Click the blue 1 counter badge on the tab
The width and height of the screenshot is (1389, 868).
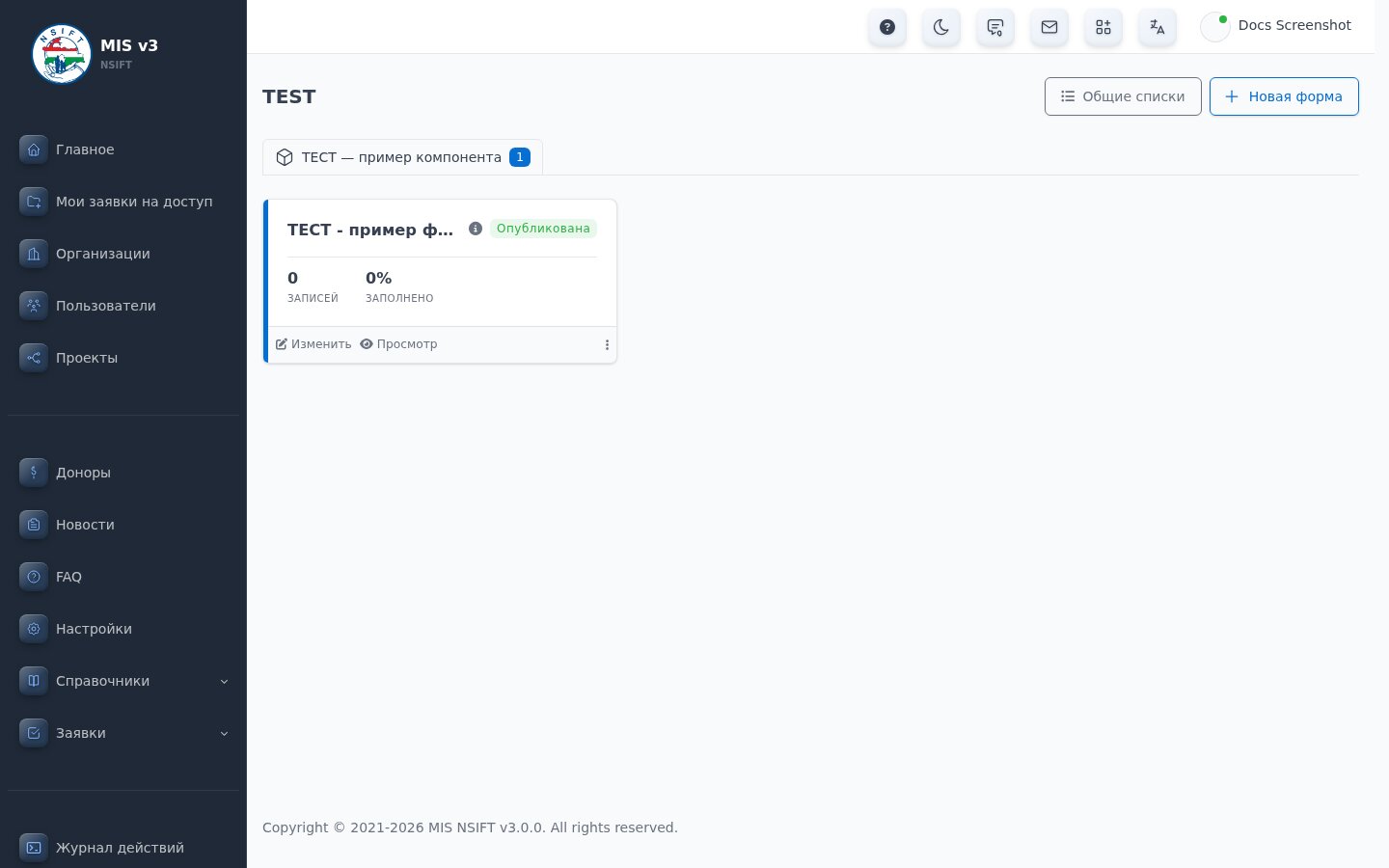tap(520, 157)
